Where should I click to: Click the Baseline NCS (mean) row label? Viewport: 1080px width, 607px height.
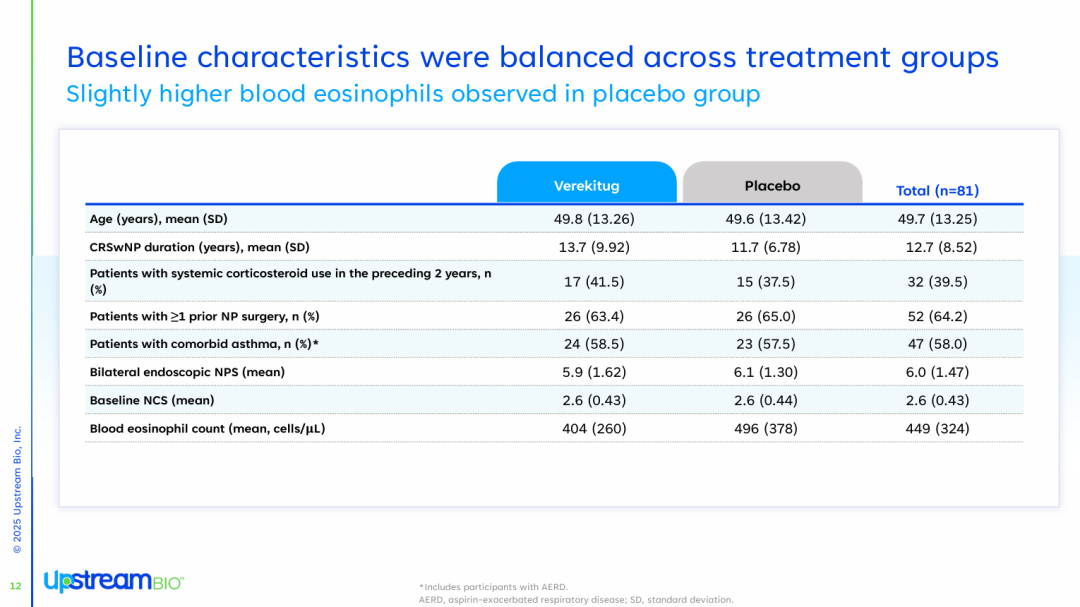point(152,400)
